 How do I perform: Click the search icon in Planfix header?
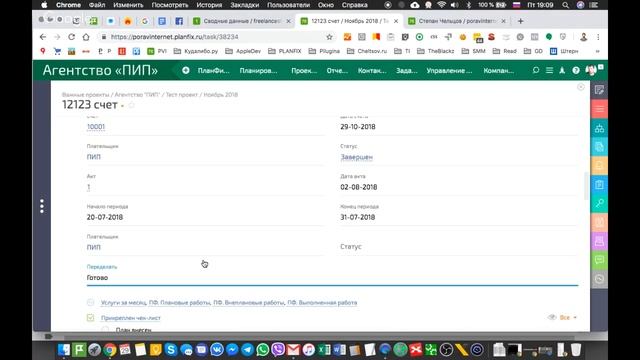point(536,70)
